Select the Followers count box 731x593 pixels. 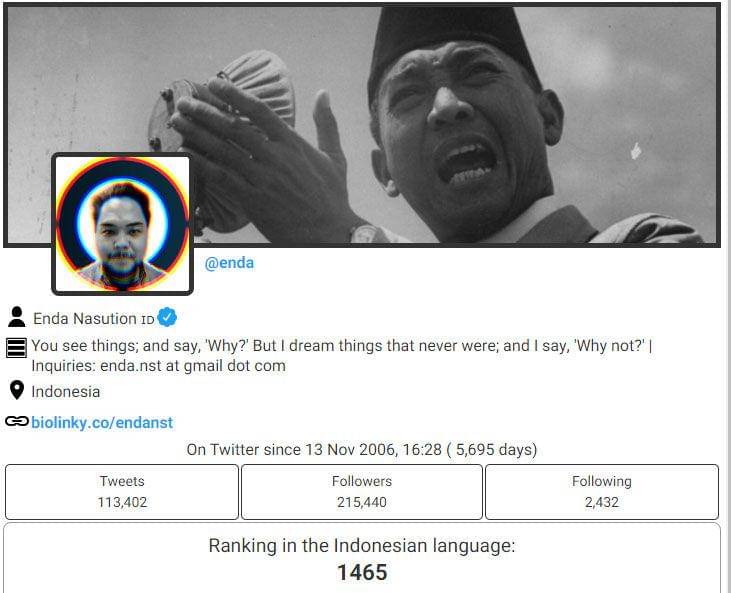[x=362, y=492]
